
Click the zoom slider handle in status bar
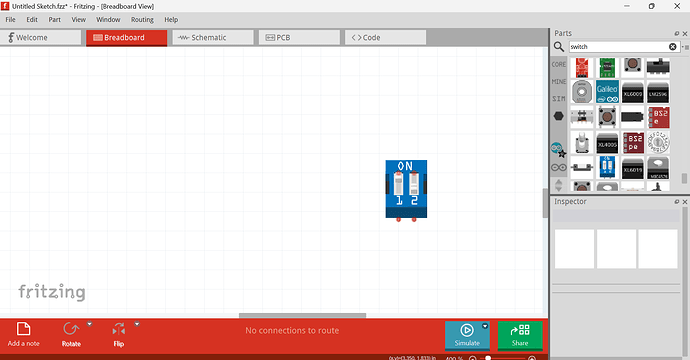point(488,358)
